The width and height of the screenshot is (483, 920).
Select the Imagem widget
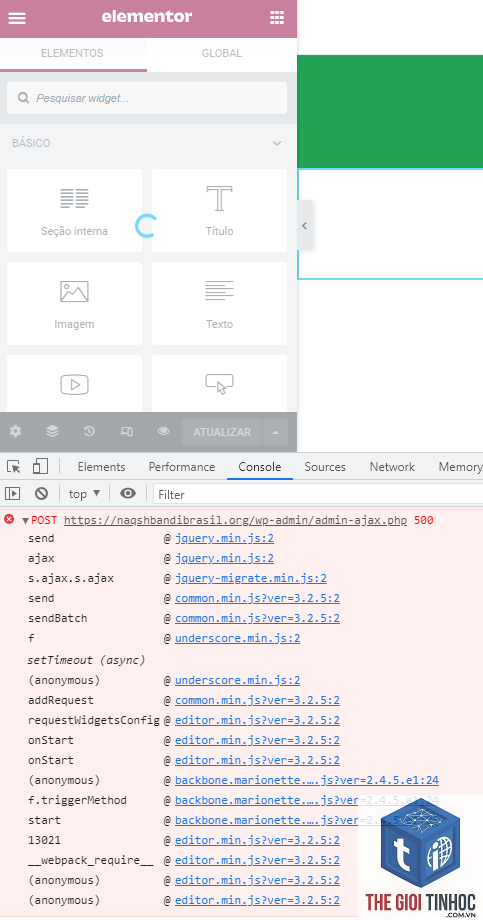[x=75, y=303]
